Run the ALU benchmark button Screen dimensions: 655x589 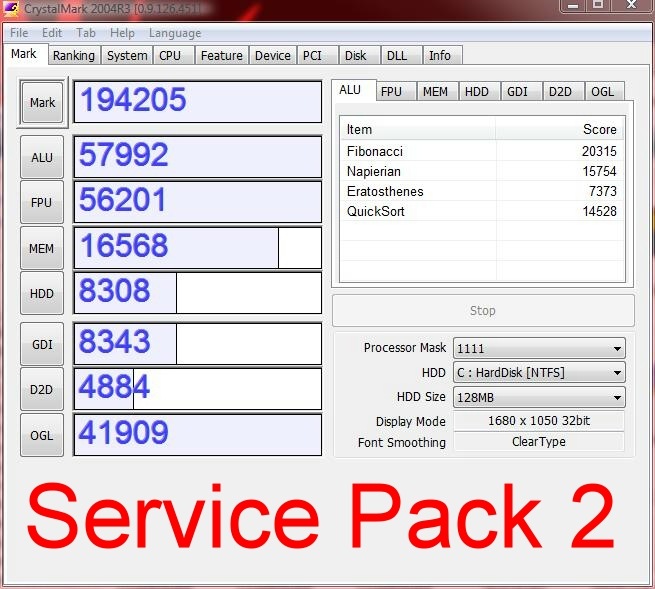[x=42, y=157]
